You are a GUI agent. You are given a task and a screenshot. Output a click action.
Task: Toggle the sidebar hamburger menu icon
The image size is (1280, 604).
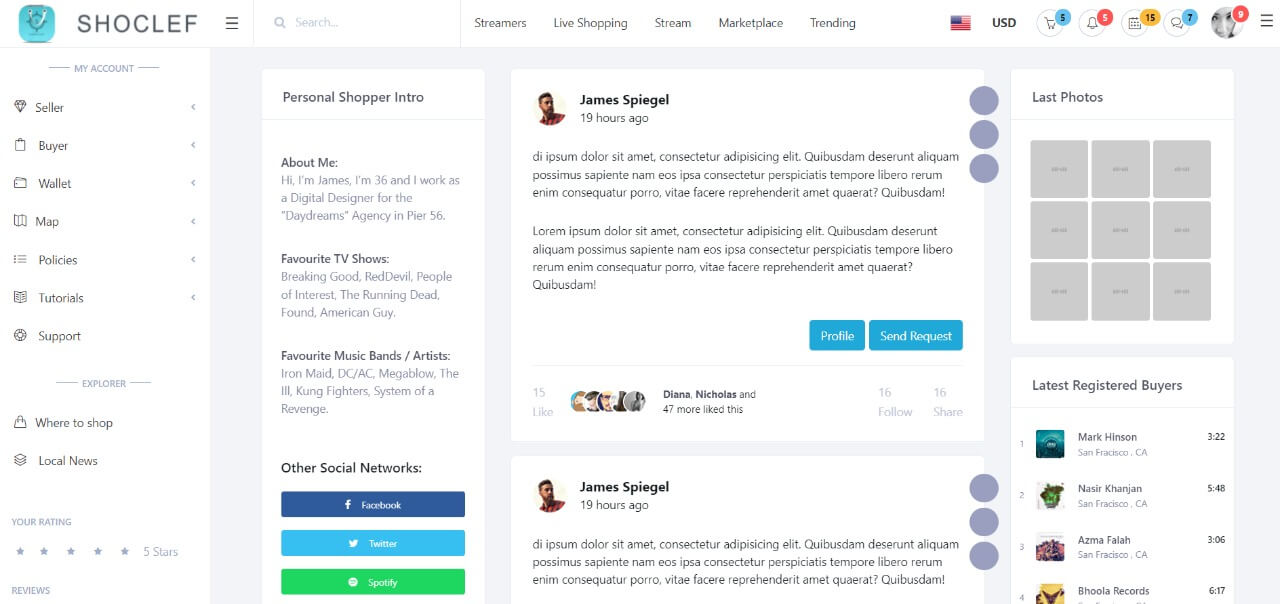[232, 23]
